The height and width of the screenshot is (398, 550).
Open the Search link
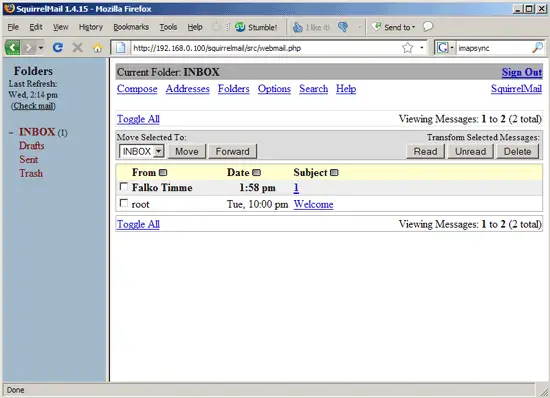point(314,89)
